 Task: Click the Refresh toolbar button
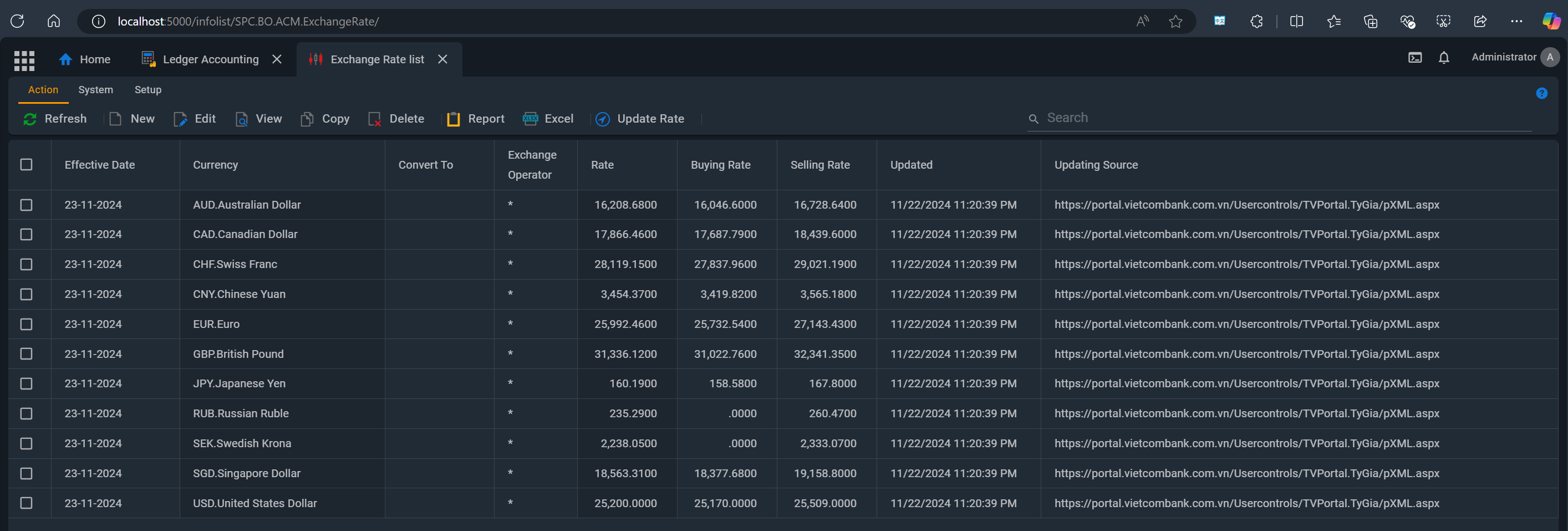tap(55, 119)
